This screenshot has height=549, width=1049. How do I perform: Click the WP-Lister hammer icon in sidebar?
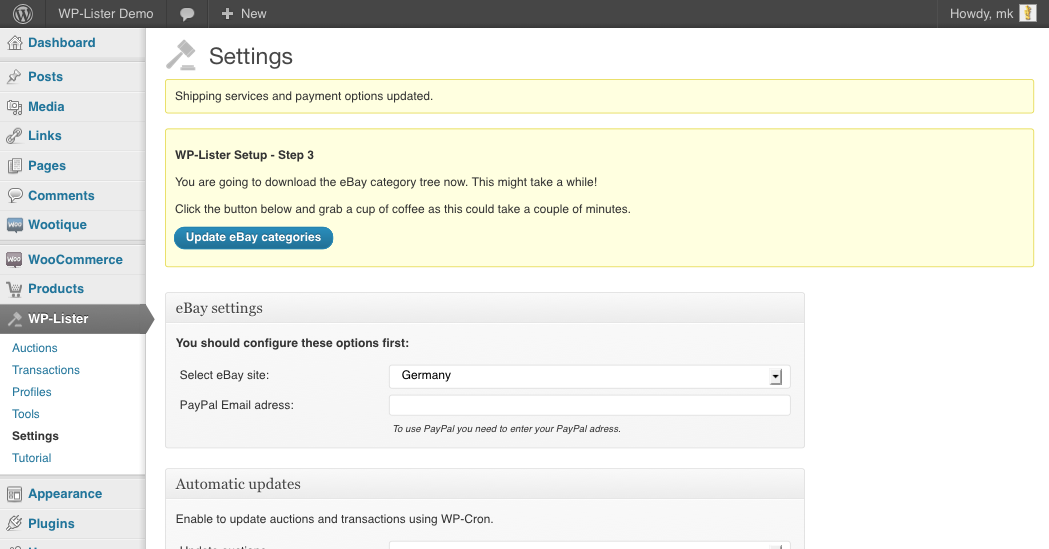pos(15,319)
